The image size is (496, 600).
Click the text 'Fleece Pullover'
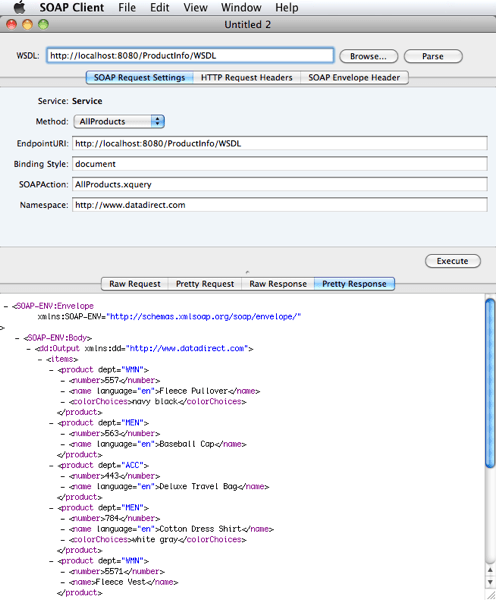193,391
